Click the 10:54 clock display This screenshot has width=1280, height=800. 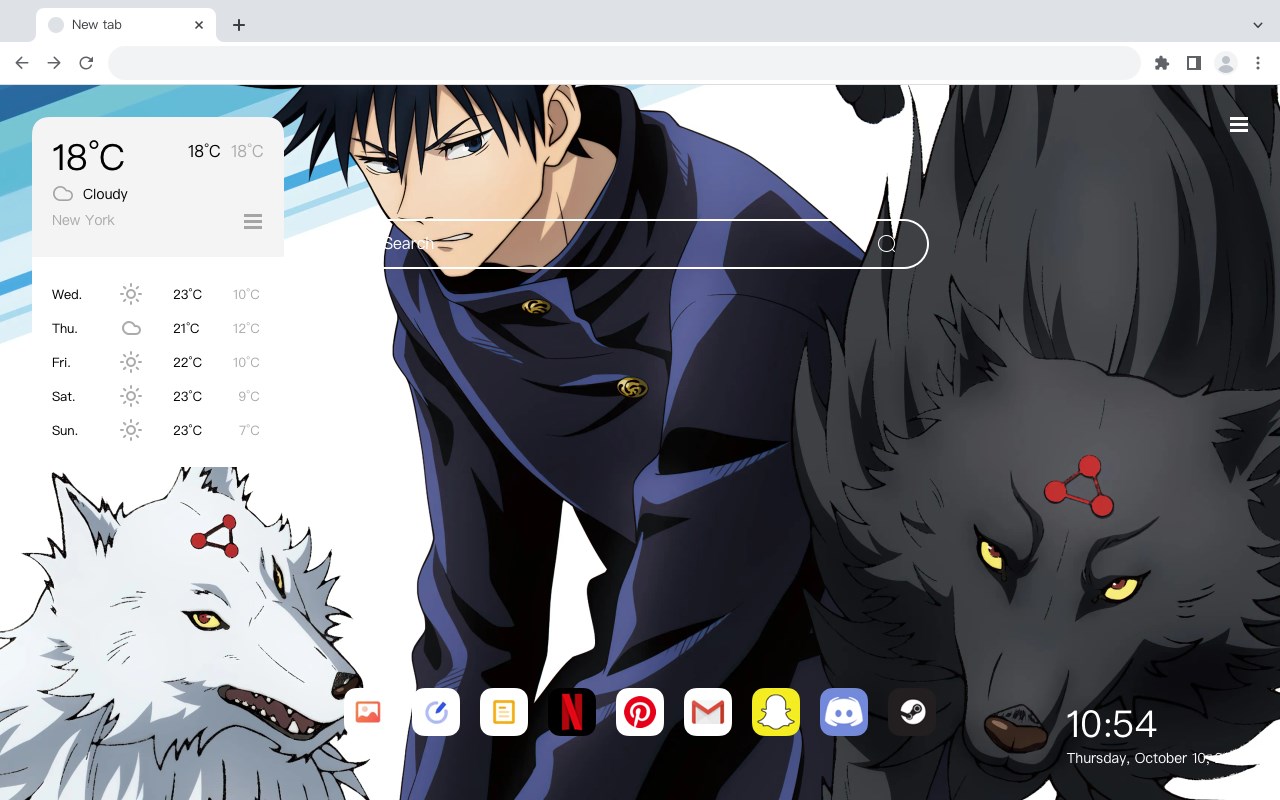tap(1111, 724)
